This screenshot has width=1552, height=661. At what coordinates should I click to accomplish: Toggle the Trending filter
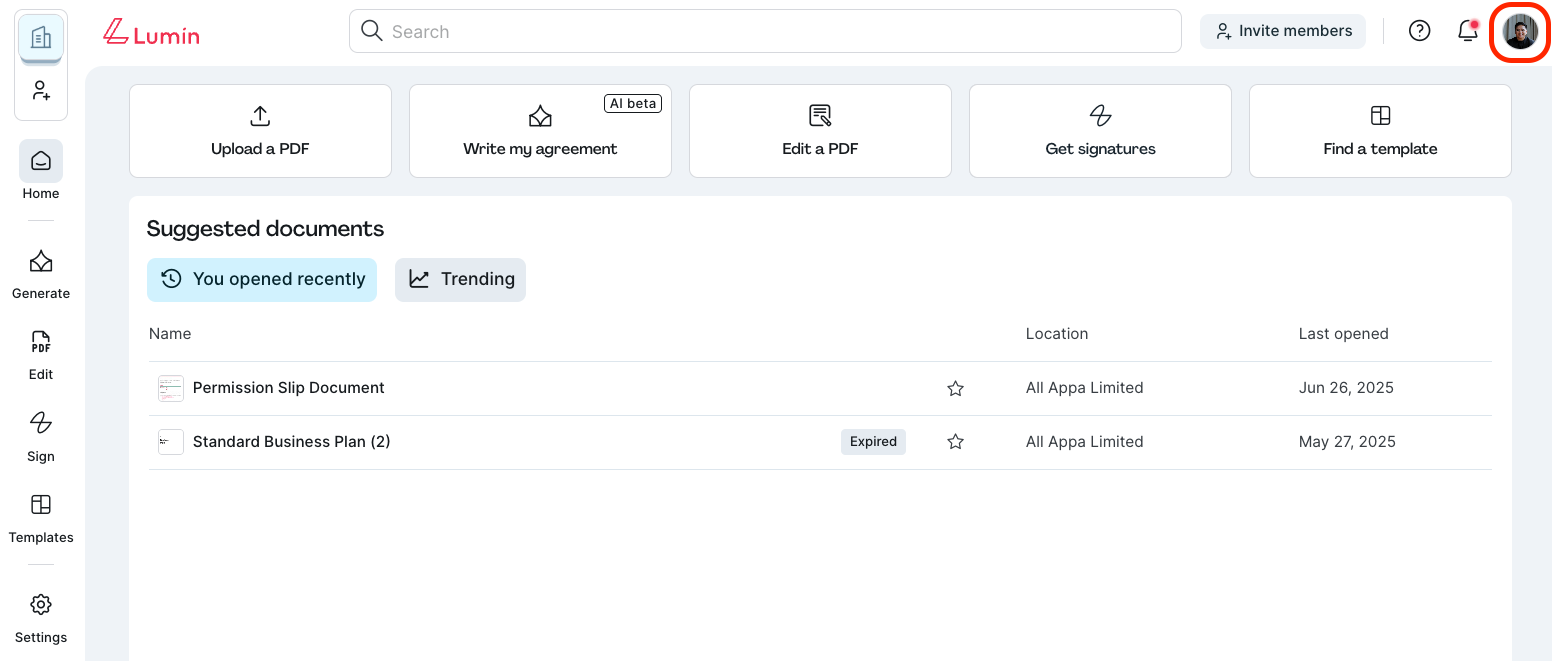tap(460, 279)
